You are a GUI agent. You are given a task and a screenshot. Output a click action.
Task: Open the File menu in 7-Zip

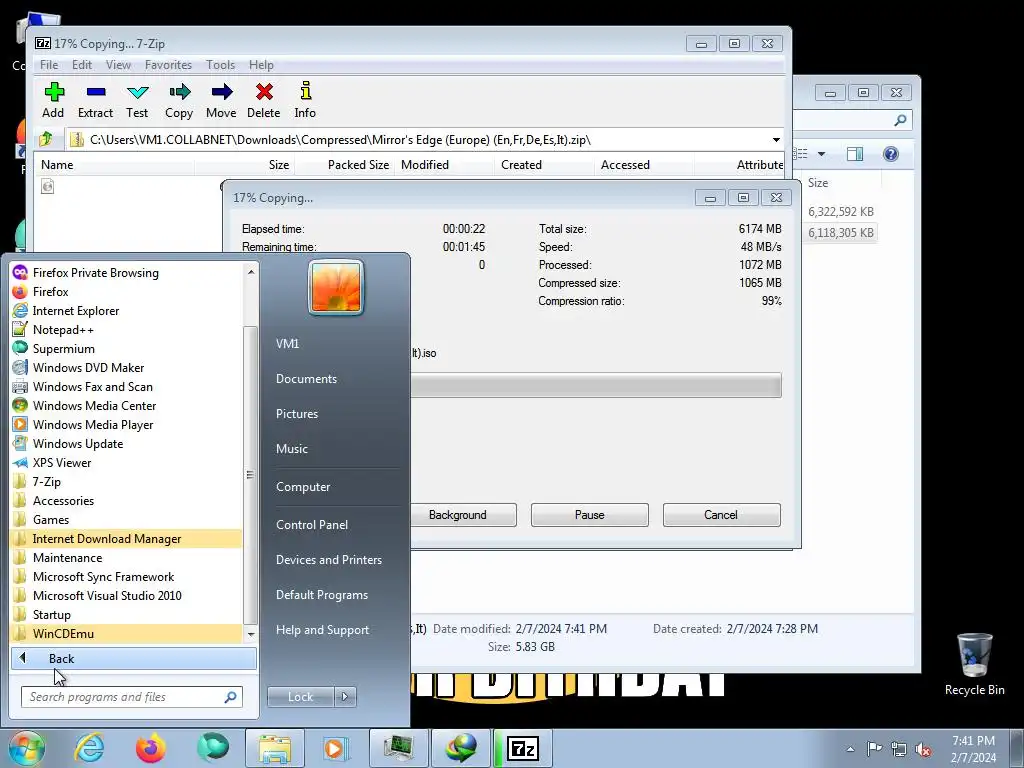(49, 65)
